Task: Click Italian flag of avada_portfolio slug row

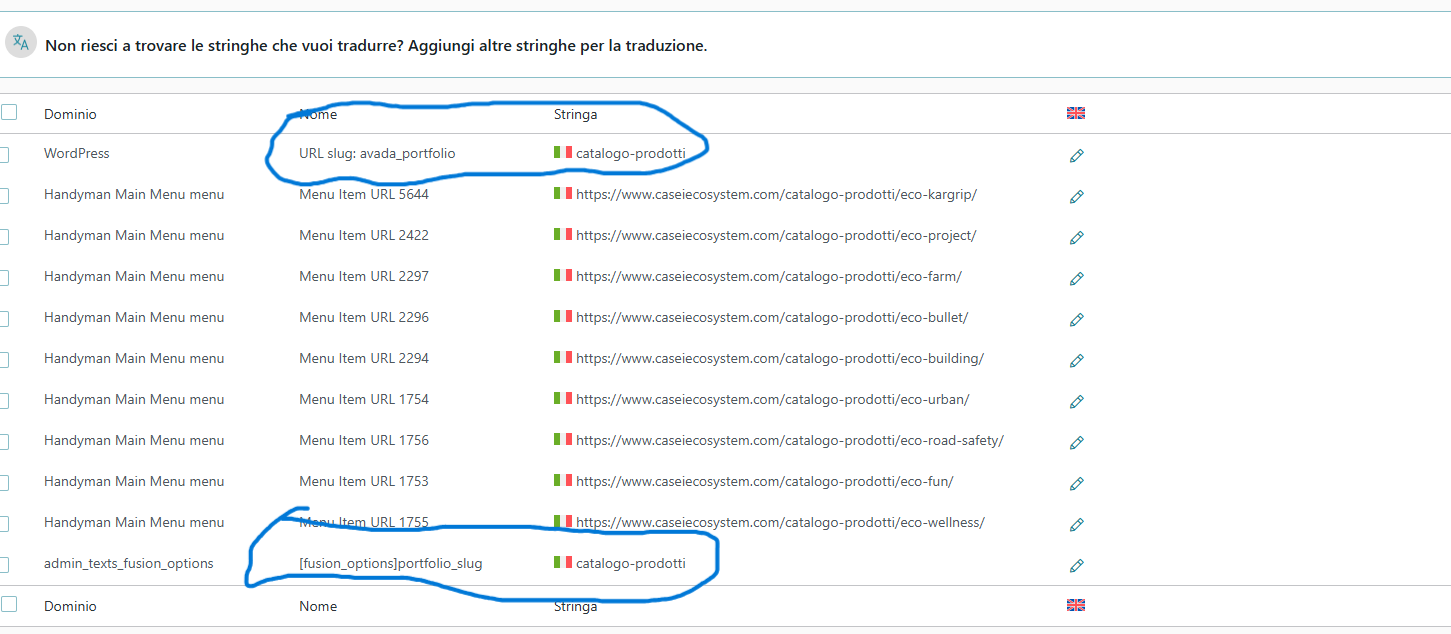Action: pyautogui.click(x=563, y=153)
